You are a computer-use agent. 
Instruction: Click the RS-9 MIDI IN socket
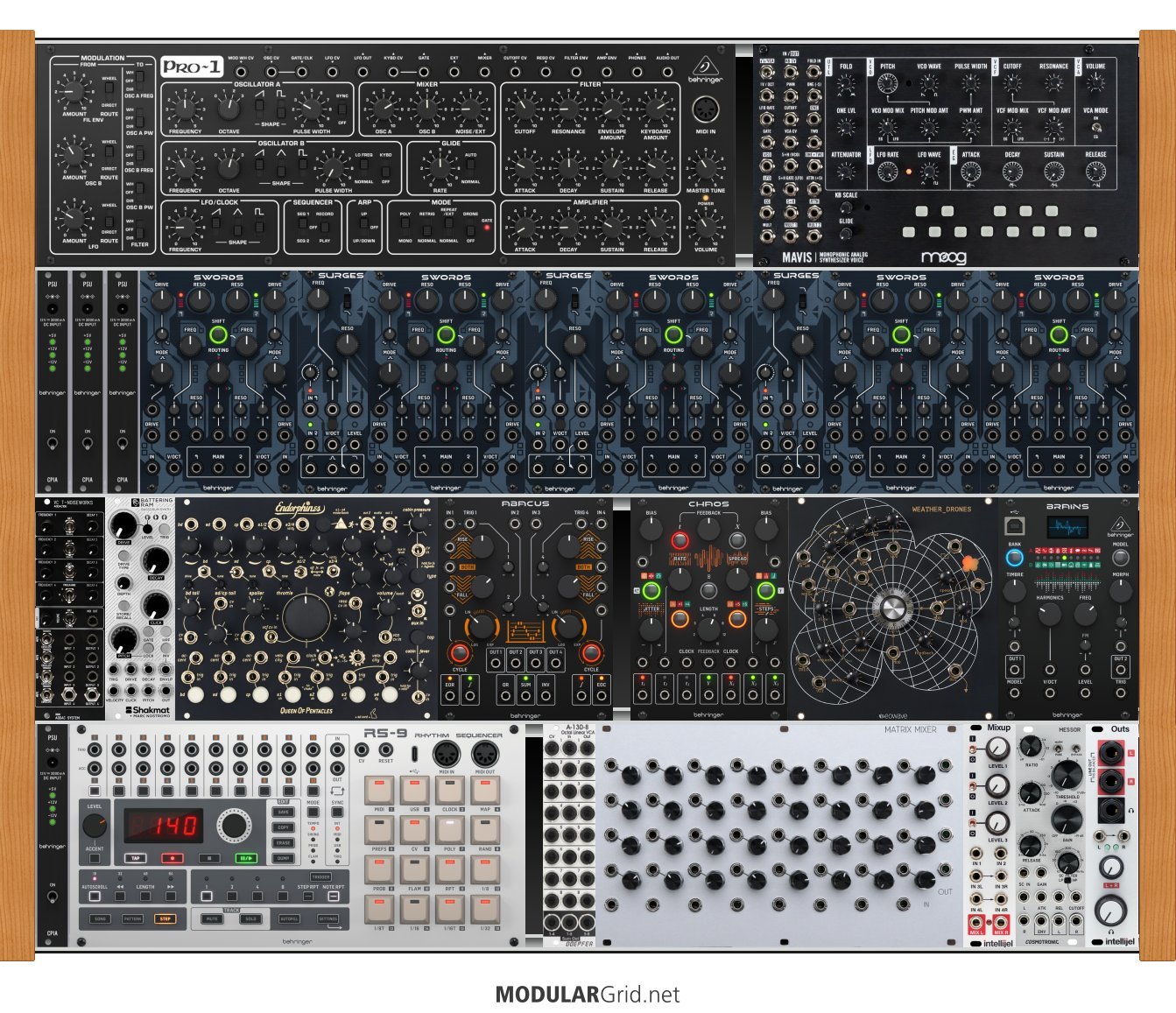coord(448,754)
